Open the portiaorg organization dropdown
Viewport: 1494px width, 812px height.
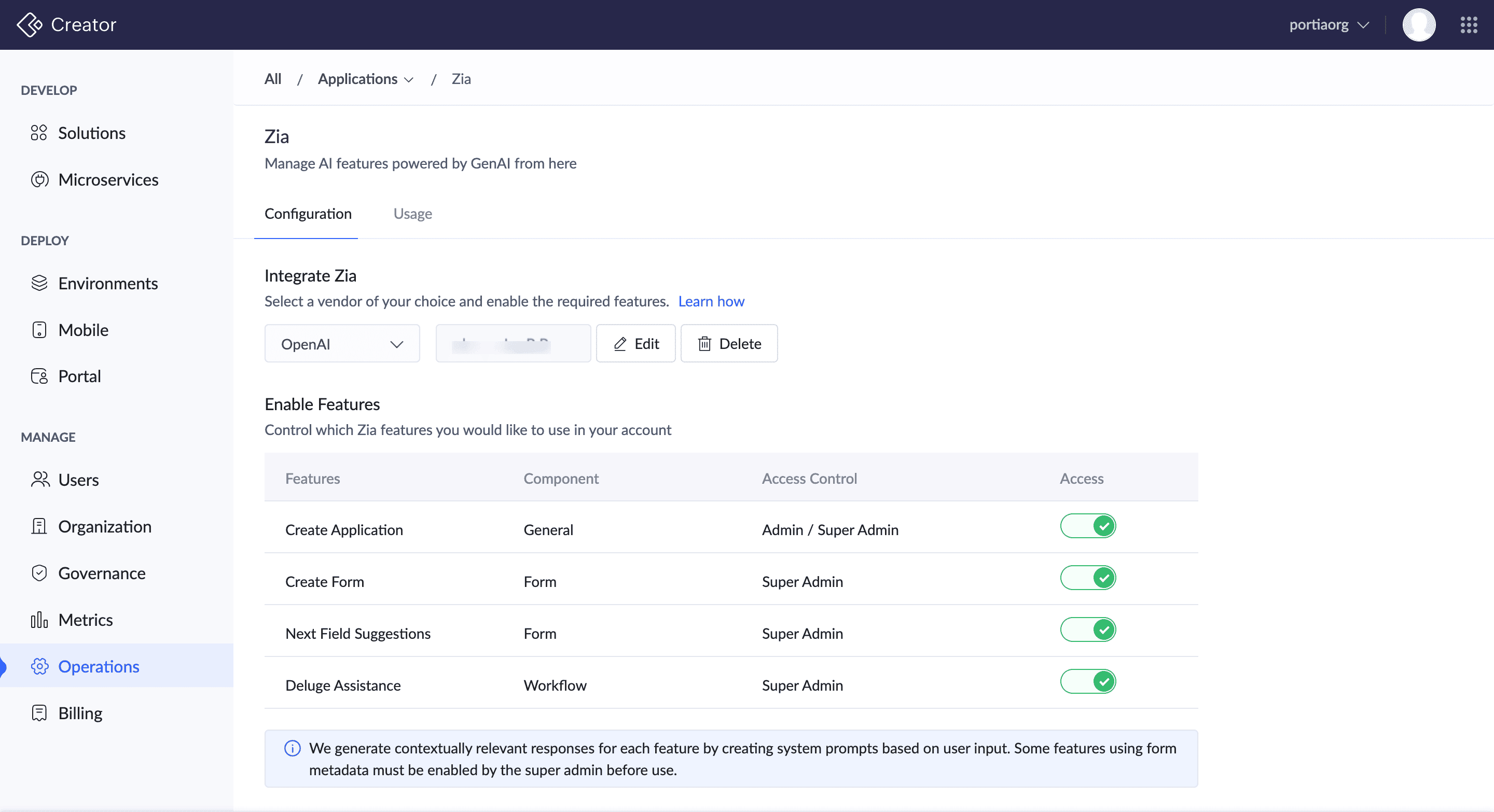(1329, 25)
